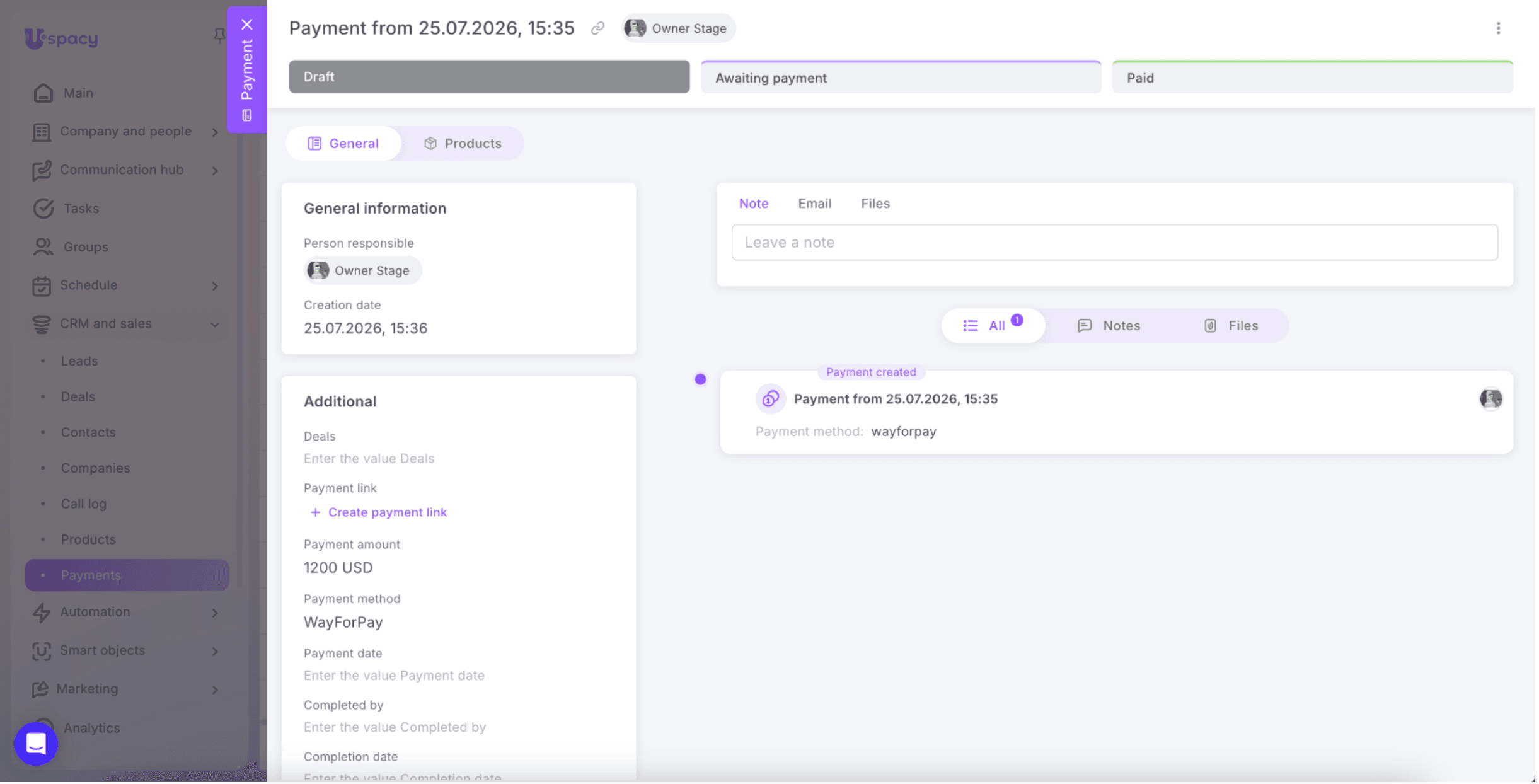The height and width of the screenshot is (784, 1539).
Task: Click Create payment link
Action: click(x=378, y=513)
